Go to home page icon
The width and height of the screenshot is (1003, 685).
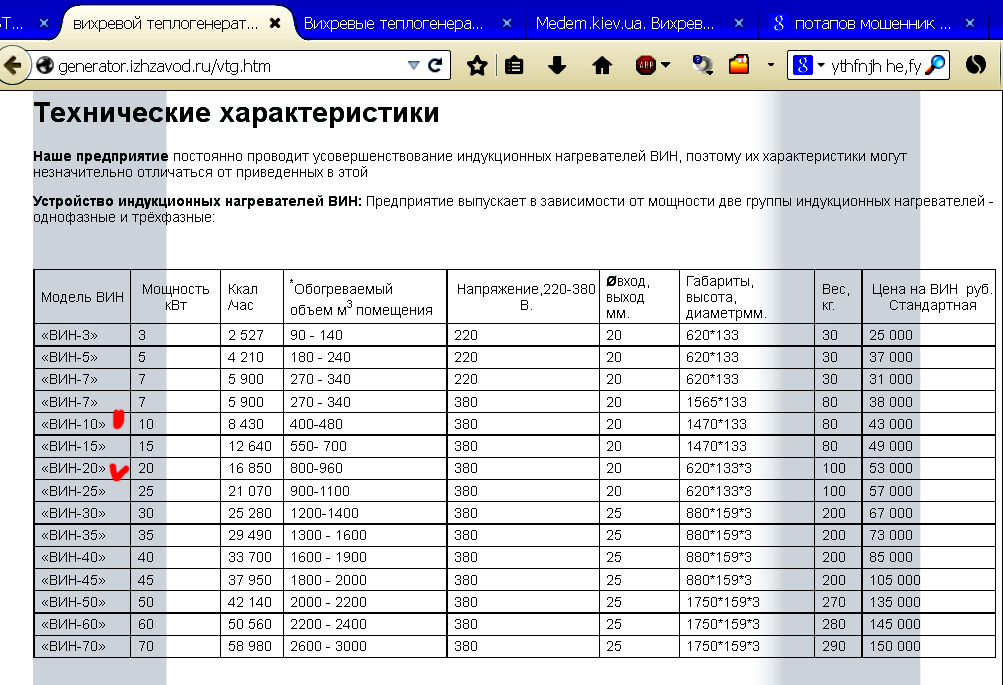point(601,65)
